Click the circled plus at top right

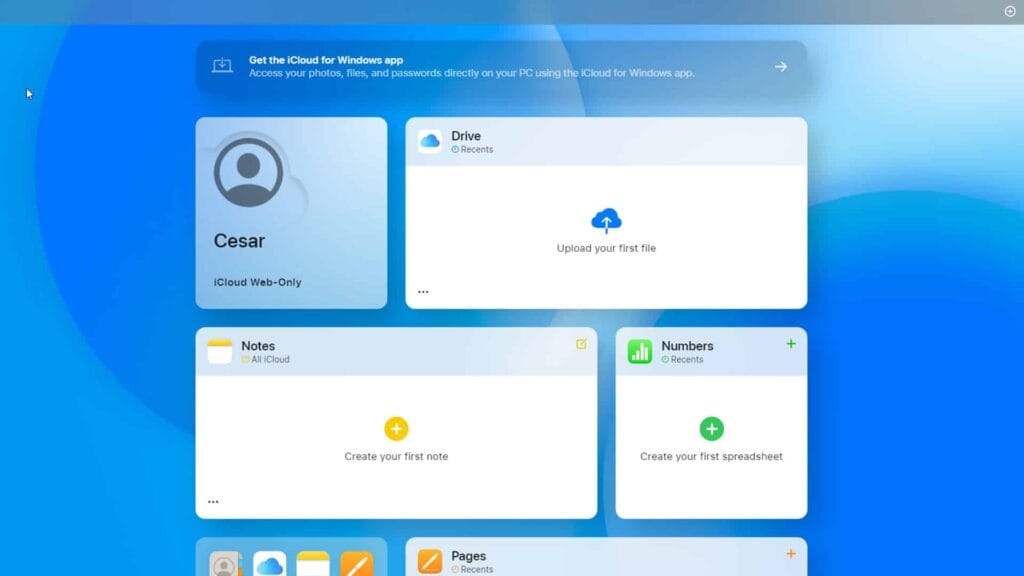click(x=1010, y=11)
